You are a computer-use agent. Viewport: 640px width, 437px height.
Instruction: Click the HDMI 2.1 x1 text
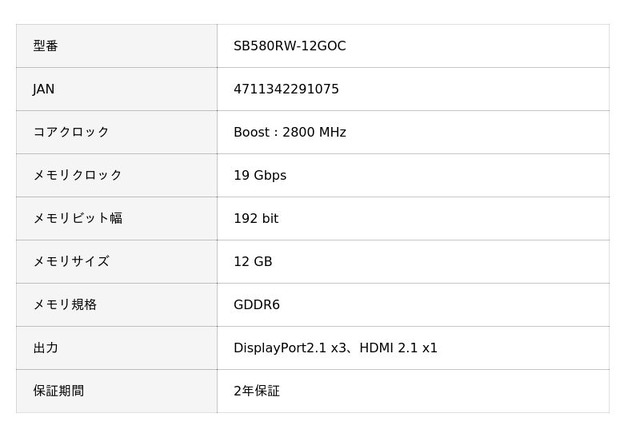click(x=398, y=348)
